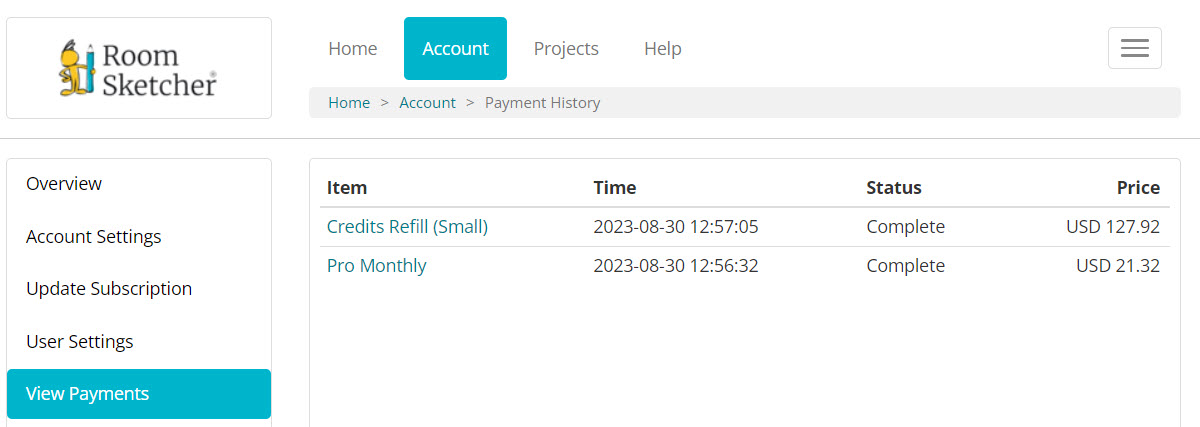Open the Credits Refill (Small) payment item

pyautogui.click(x=407, y=227)
